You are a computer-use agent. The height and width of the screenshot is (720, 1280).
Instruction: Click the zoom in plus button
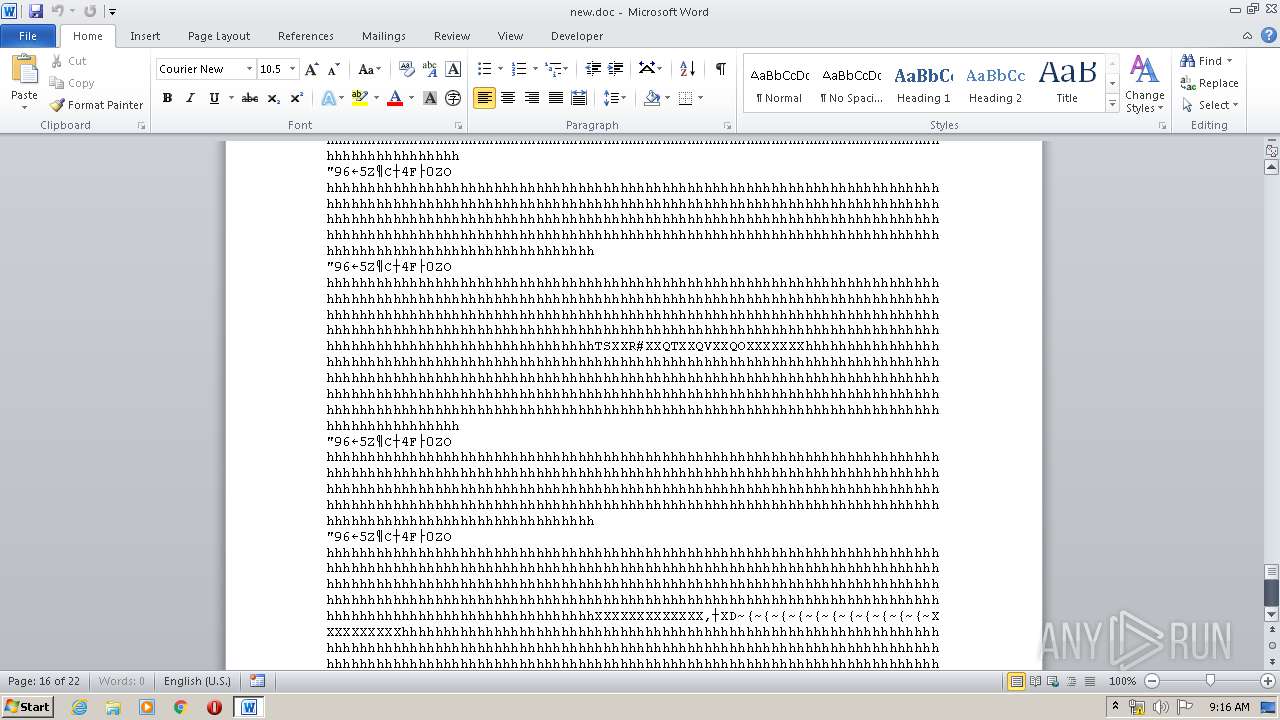pos(1269,681)
